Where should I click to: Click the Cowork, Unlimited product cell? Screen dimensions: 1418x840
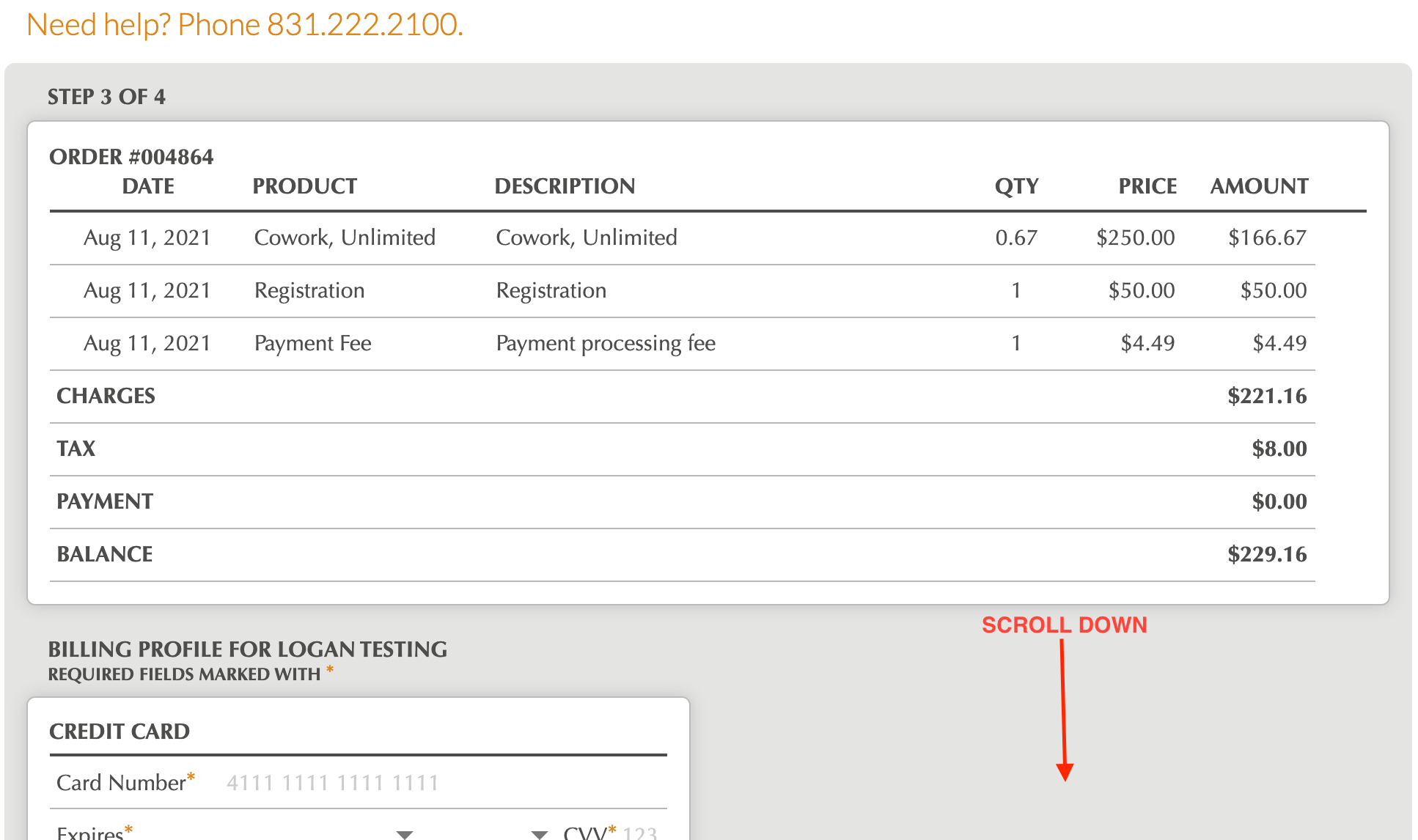(x=345, y=237)
